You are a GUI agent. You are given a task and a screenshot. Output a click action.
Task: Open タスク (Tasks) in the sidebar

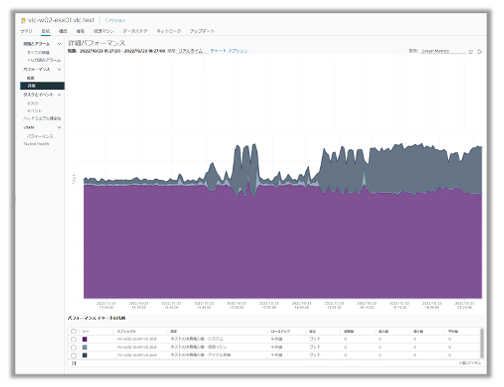coord(32,103)
